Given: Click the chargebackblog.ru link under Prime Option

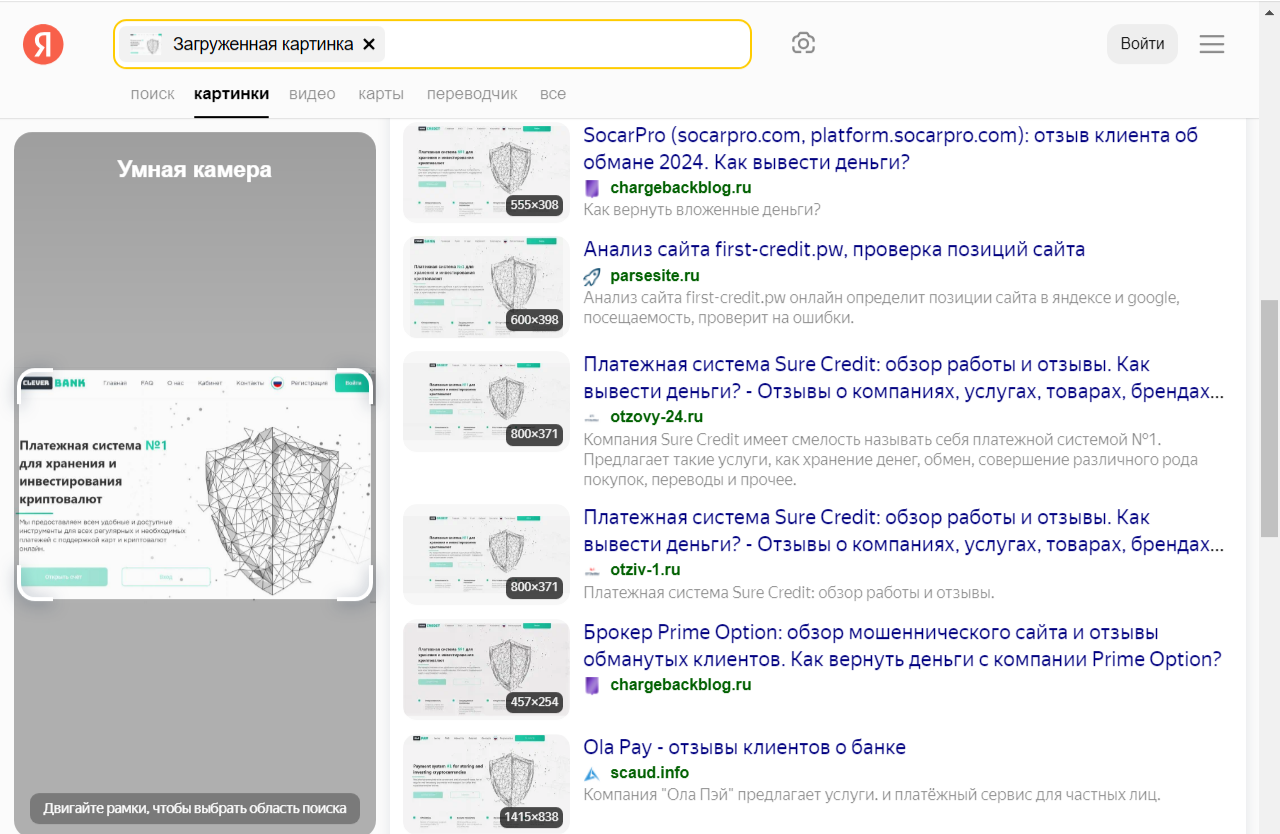Looking at the screenshot, I should (680, 685).
